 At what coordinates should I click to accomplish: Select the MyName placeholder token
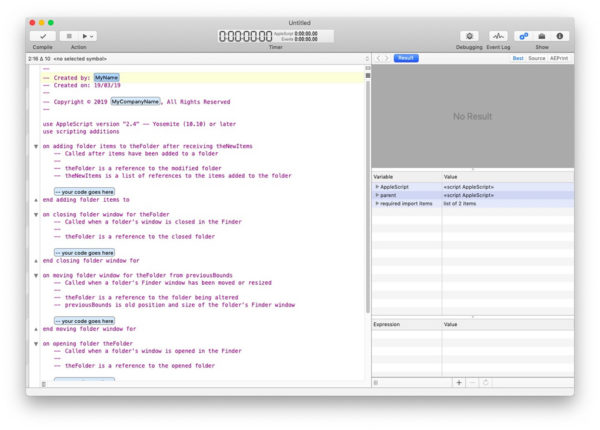pyautogui.click(x=107, y=78)
